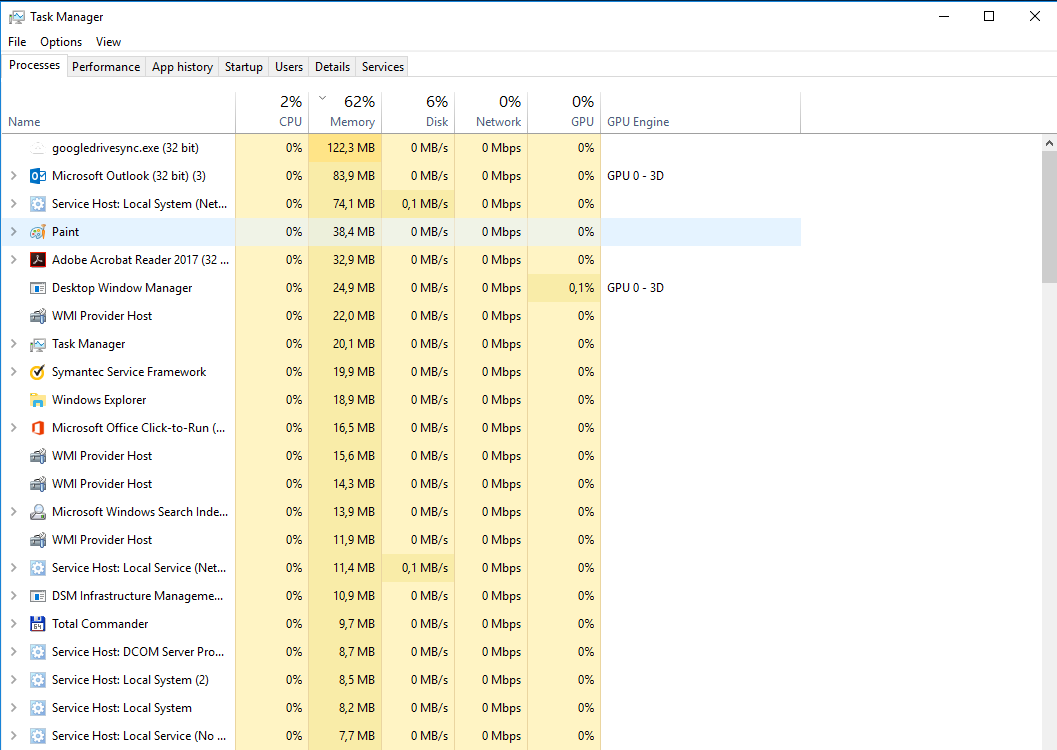Expand the Microsoft Outlook process group
This screenshot has height=750, width=1057.
tap(13, 176)
